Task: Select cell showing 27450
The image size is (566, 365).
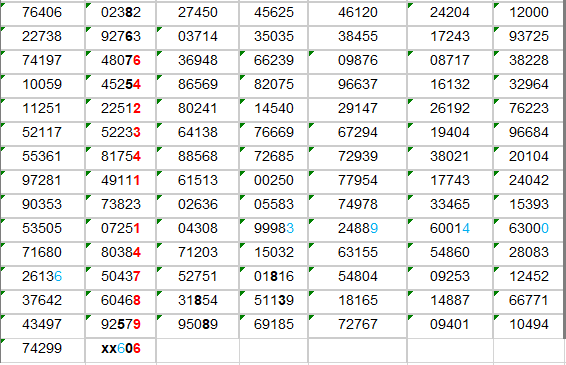Action: pos(197,13)
